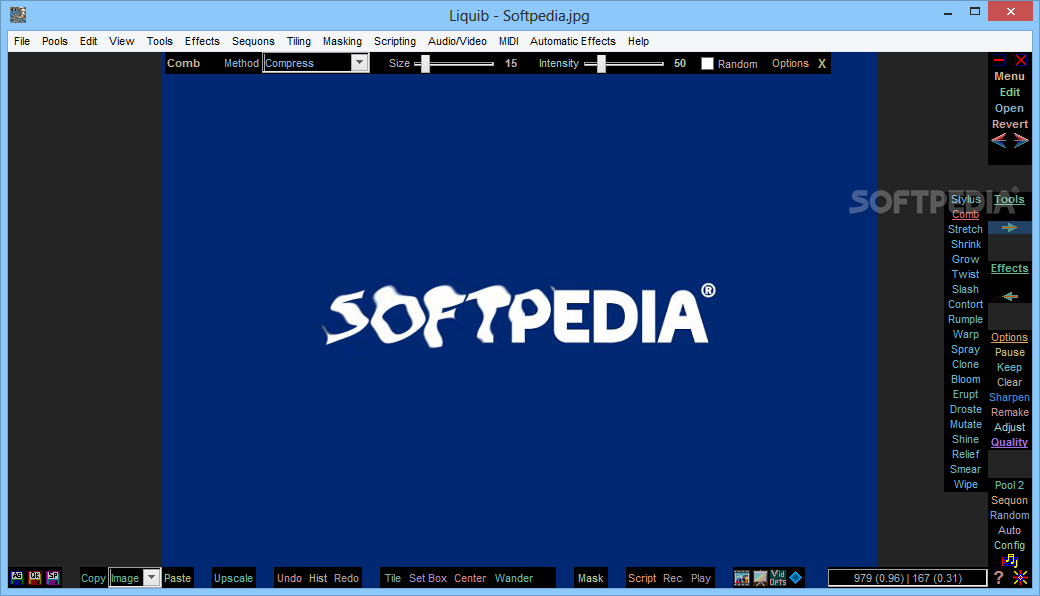
Task: Click the Tile button
Action: pos(393,578)
